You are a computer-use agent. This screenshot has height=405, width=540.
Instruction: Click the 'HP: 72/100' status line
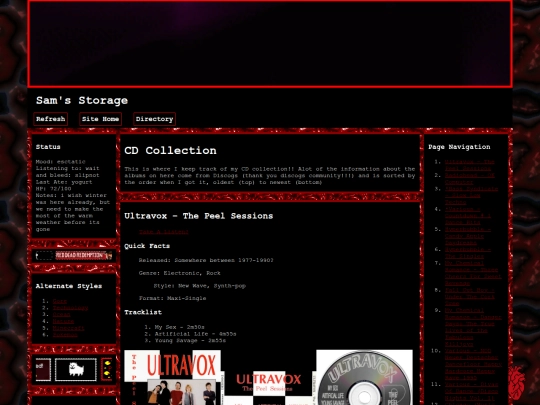pos(53,189)
